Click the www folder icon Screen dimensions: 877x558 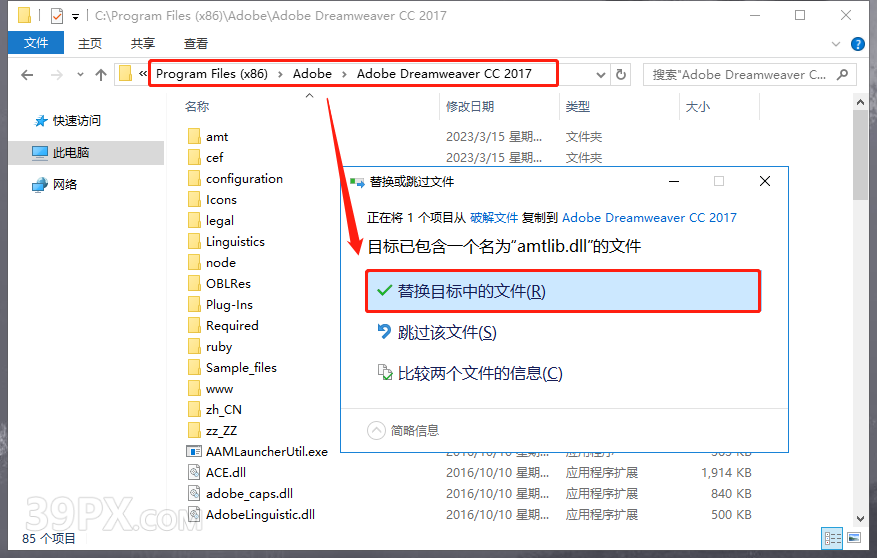194,389
